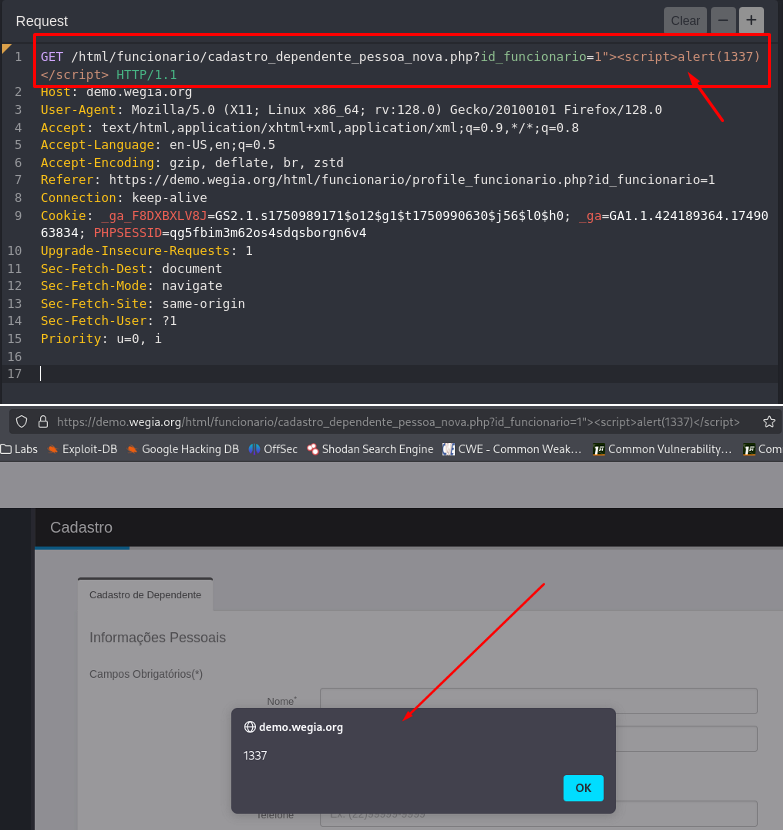Open the CWE - Common Weak... bookmark
Image resolution: width=783 pixels, height=830 pixels.
click(x=512, y=449)
